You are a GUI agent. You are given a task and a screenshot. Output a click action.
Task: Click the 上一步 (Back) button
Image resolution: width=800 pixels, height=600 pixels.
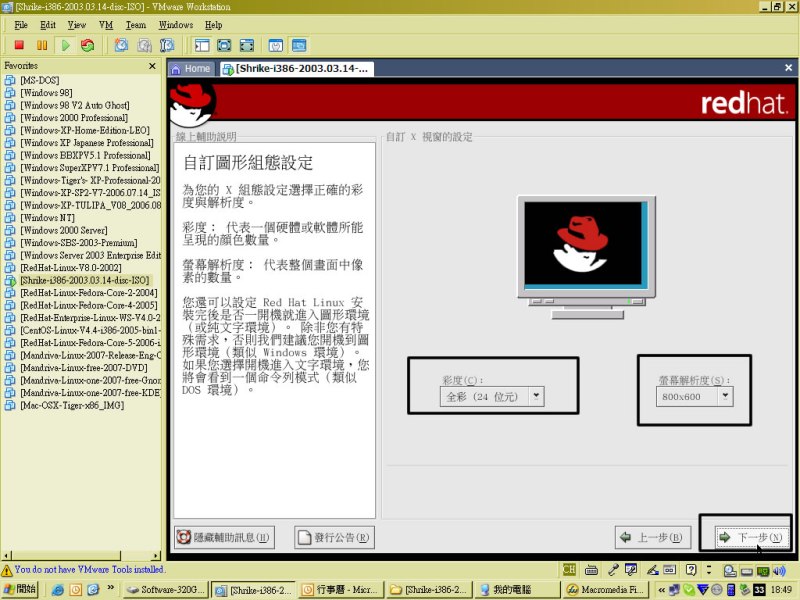point(653,537)
